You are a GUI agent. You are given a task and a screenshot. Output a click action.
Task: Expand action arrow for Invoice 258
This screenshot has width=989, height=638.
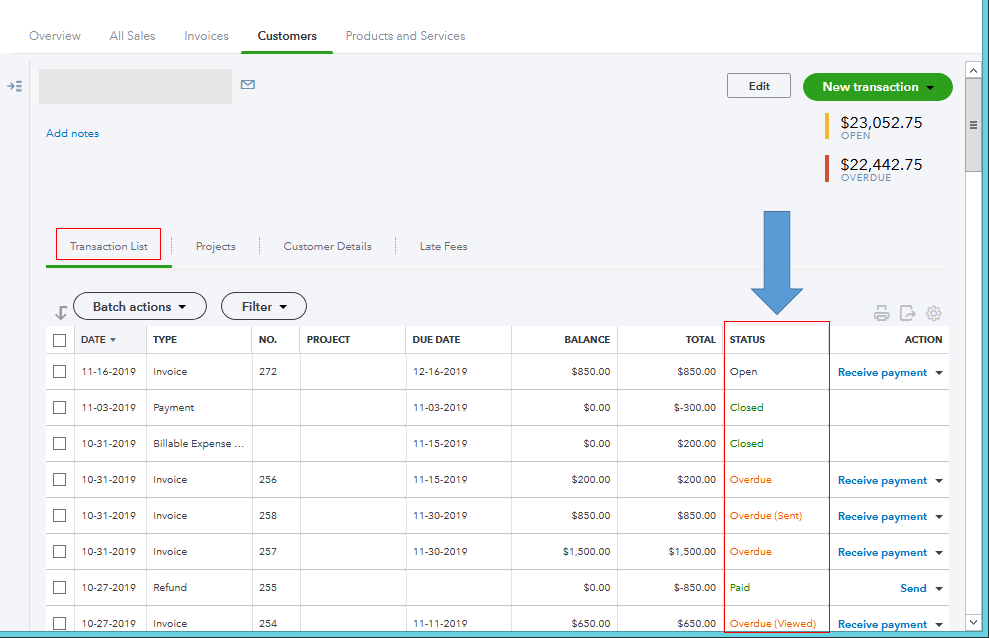pyautogui.click(x=939, y=516)
